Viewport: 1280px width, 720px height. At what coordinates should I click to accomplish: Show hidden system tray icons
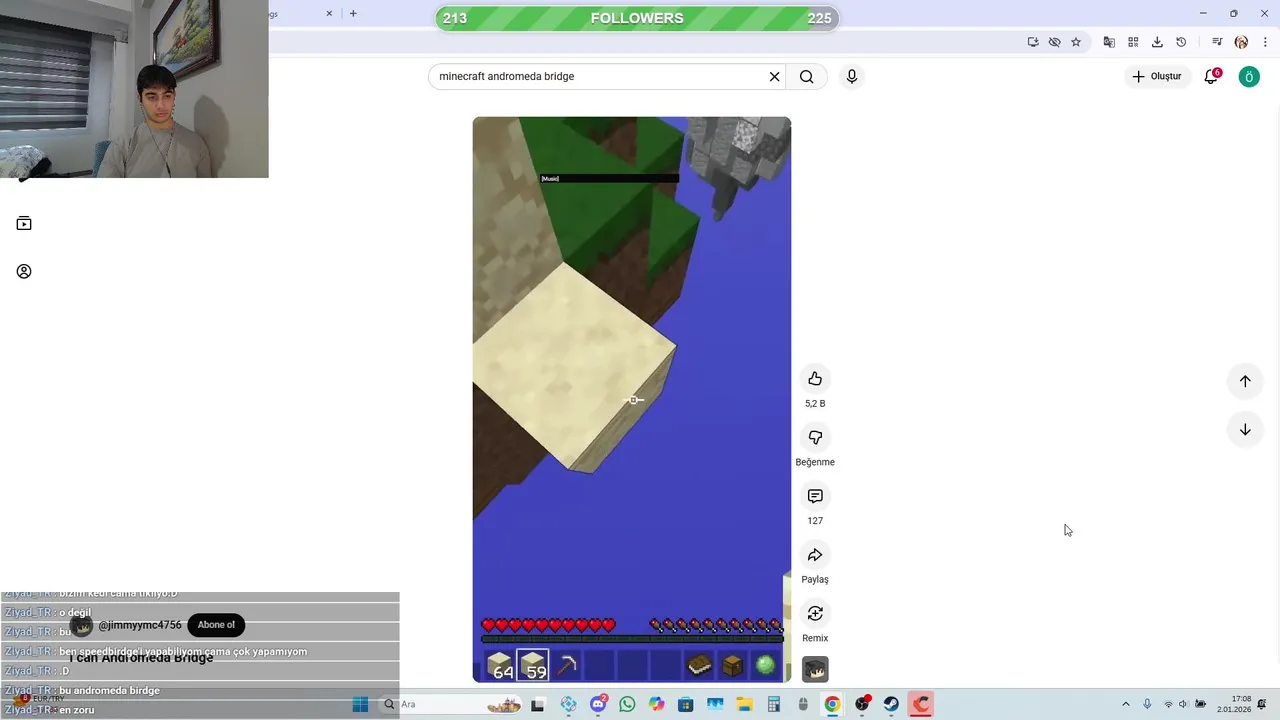point(1126,705)
